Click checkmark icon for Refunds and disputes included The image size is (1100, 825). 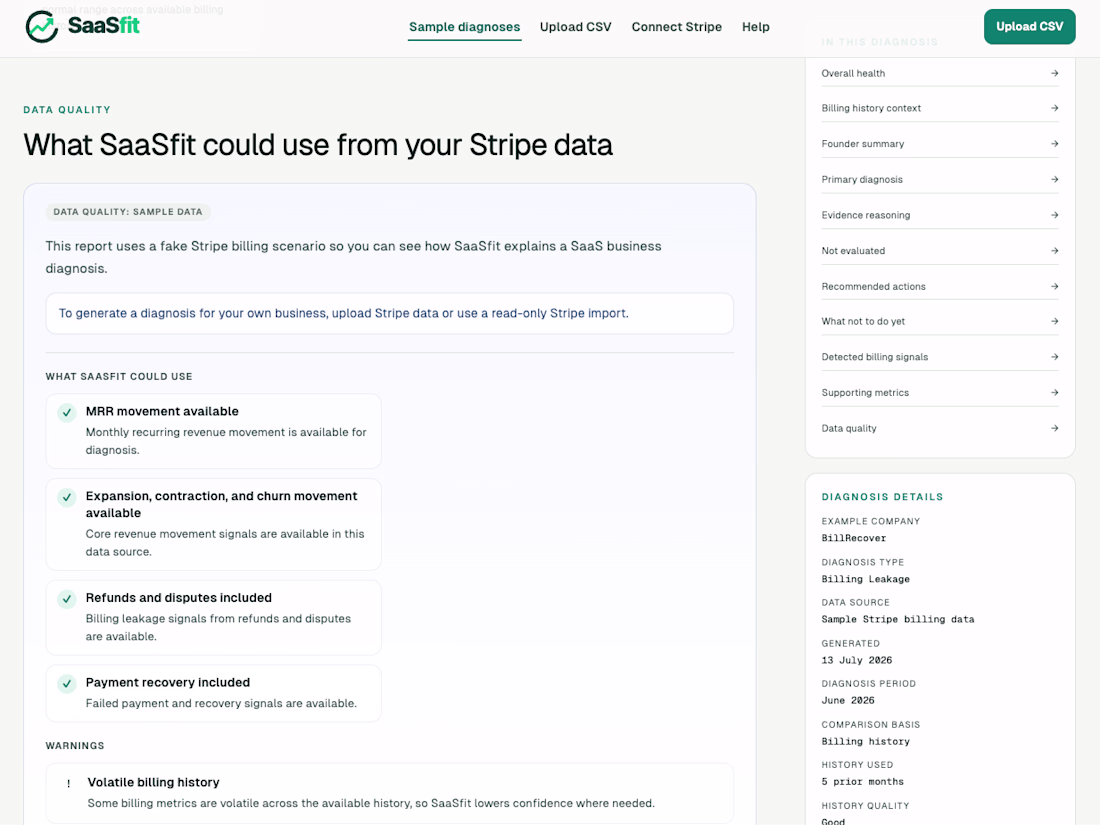[67, 599]
